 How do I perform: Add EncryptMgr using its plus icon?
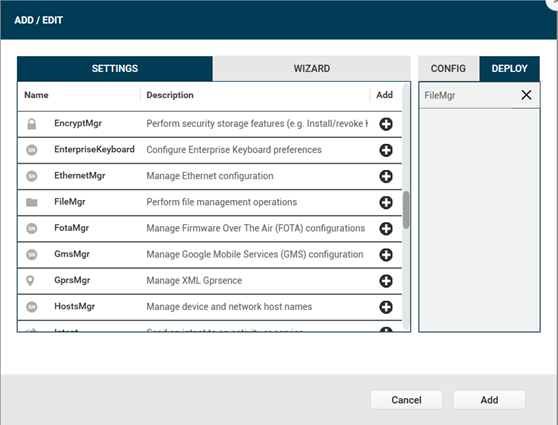pyautogui.click(x=386, y=124)
